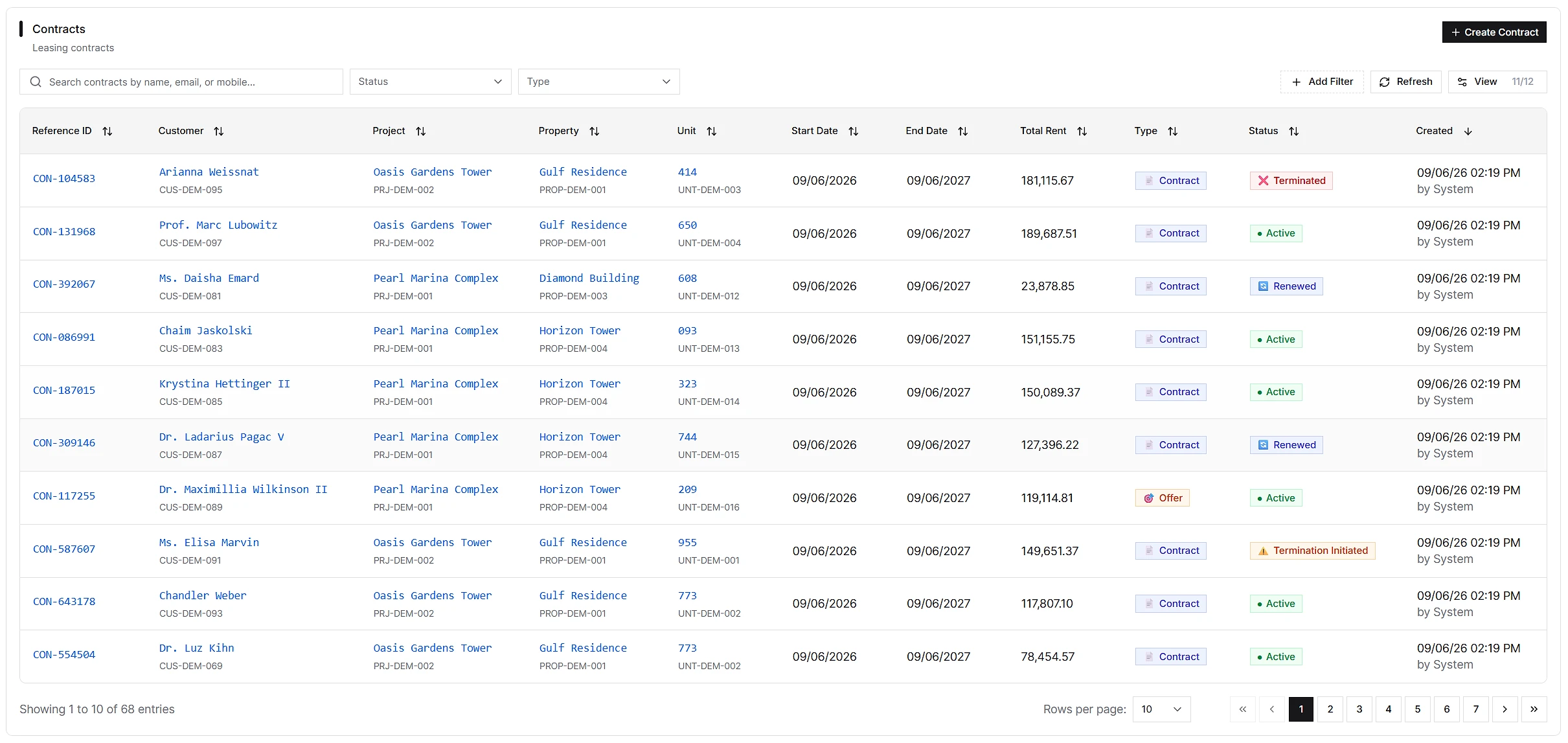Open contract CON-104583
1568x743 pixels.
click(64, 179)
